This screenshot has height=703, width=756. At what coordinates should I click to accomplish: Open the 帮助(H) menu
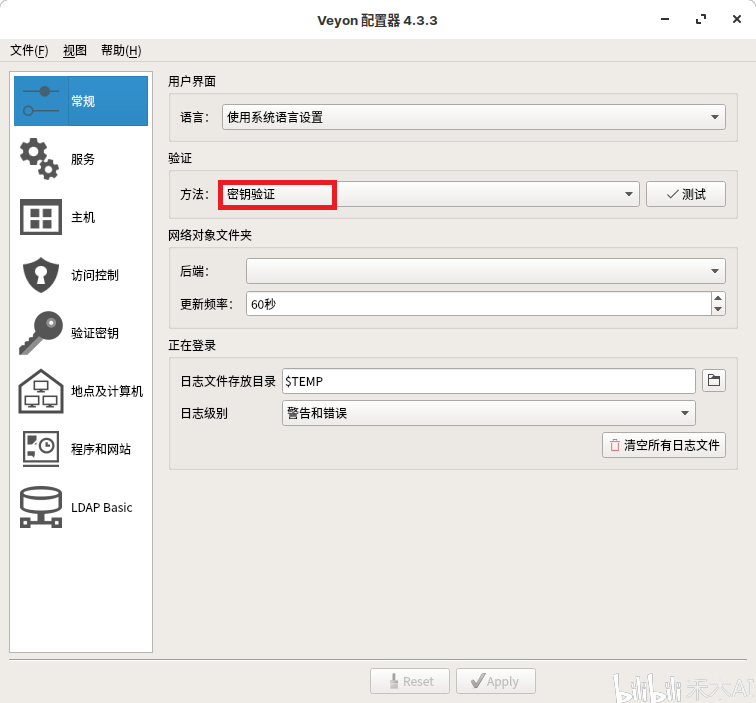(121, 50)
